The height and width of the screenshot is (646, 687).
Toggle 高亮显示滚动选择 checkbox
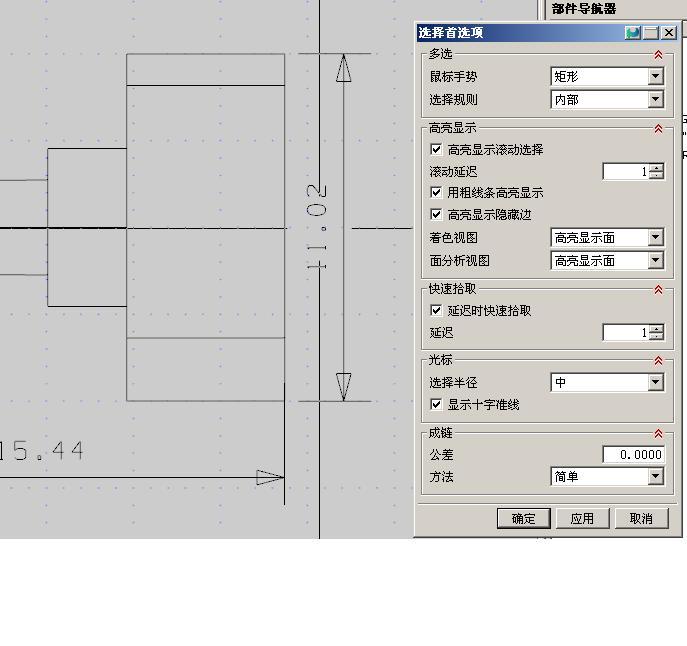[x=436, y=149]
